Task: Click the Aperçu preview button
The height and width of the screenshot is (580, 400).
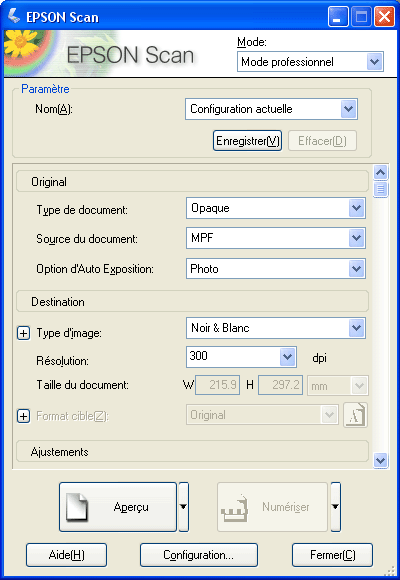Action: tap(118, 507)
